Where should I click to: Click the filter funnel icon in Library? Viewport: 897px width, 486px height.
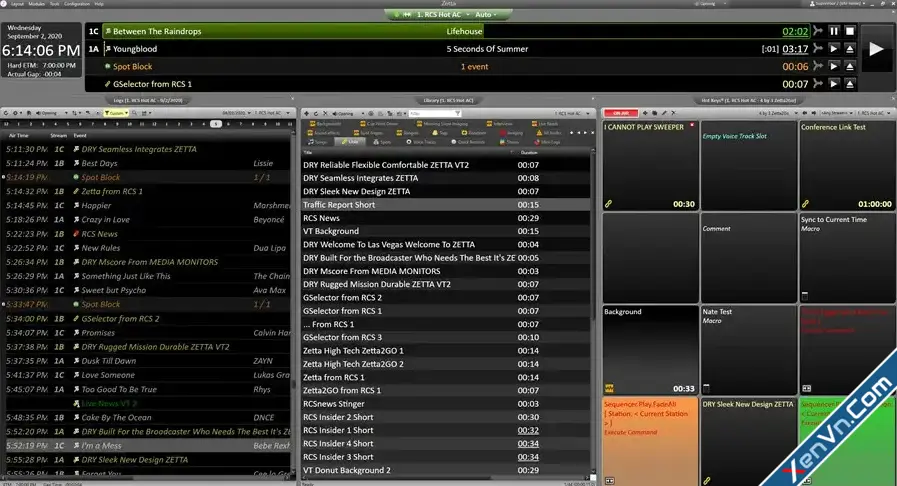[458, 114]
